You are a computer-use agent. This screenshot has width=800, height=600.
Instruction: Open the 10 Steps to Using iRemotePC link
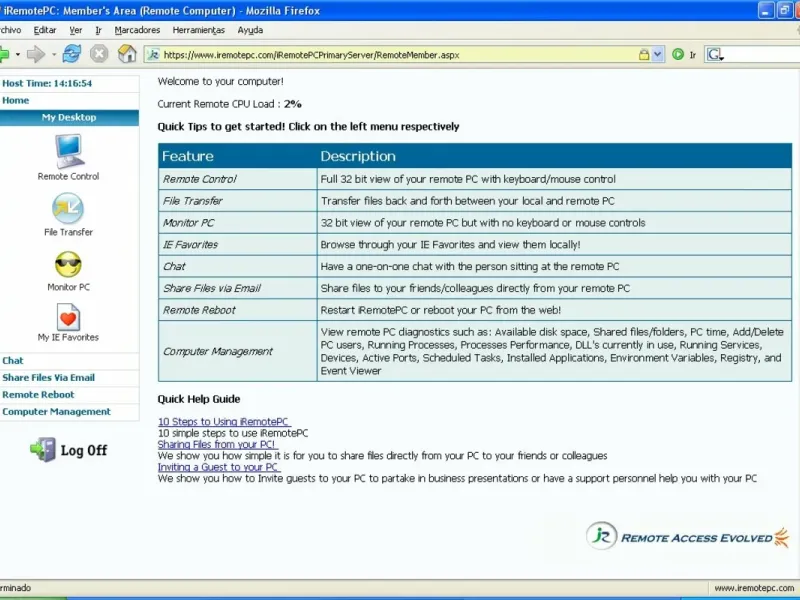223,421
